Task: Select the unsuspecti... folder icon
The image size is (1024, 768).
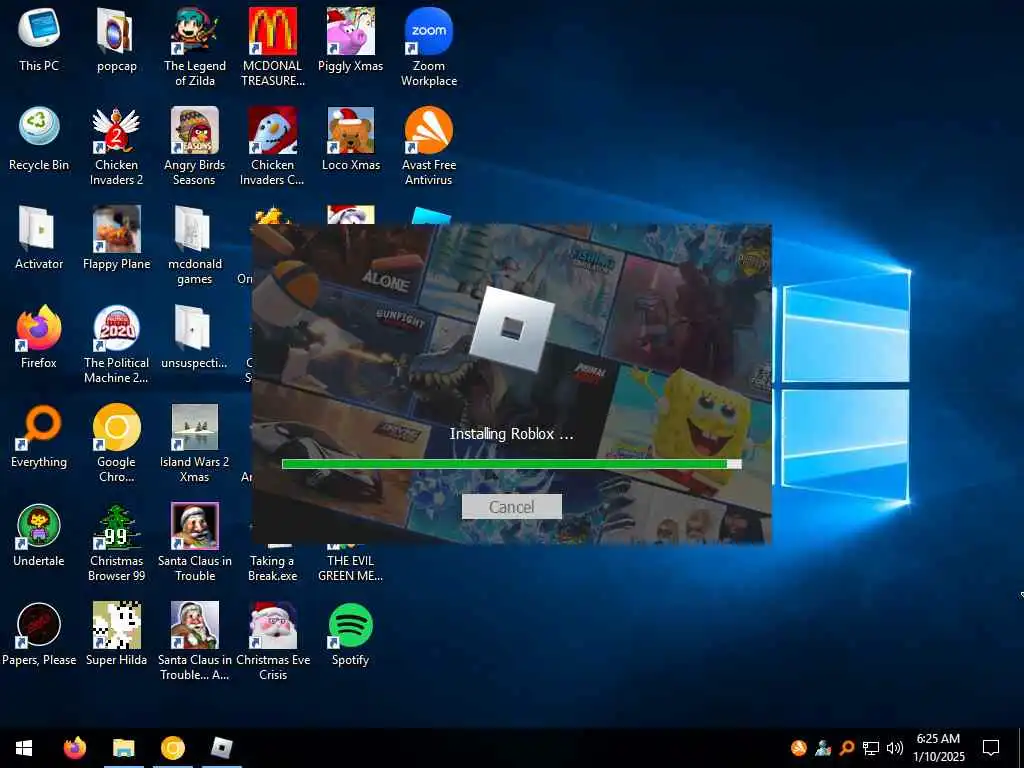Action: click(x=195, y=337)
